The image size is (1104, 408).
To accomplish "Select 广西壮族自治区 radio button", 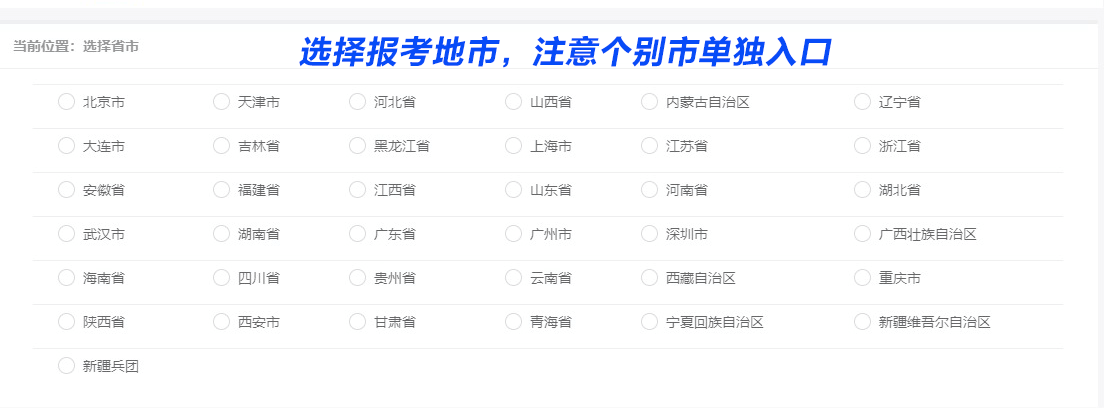I will pyautogui.click(x=863, y=234).
